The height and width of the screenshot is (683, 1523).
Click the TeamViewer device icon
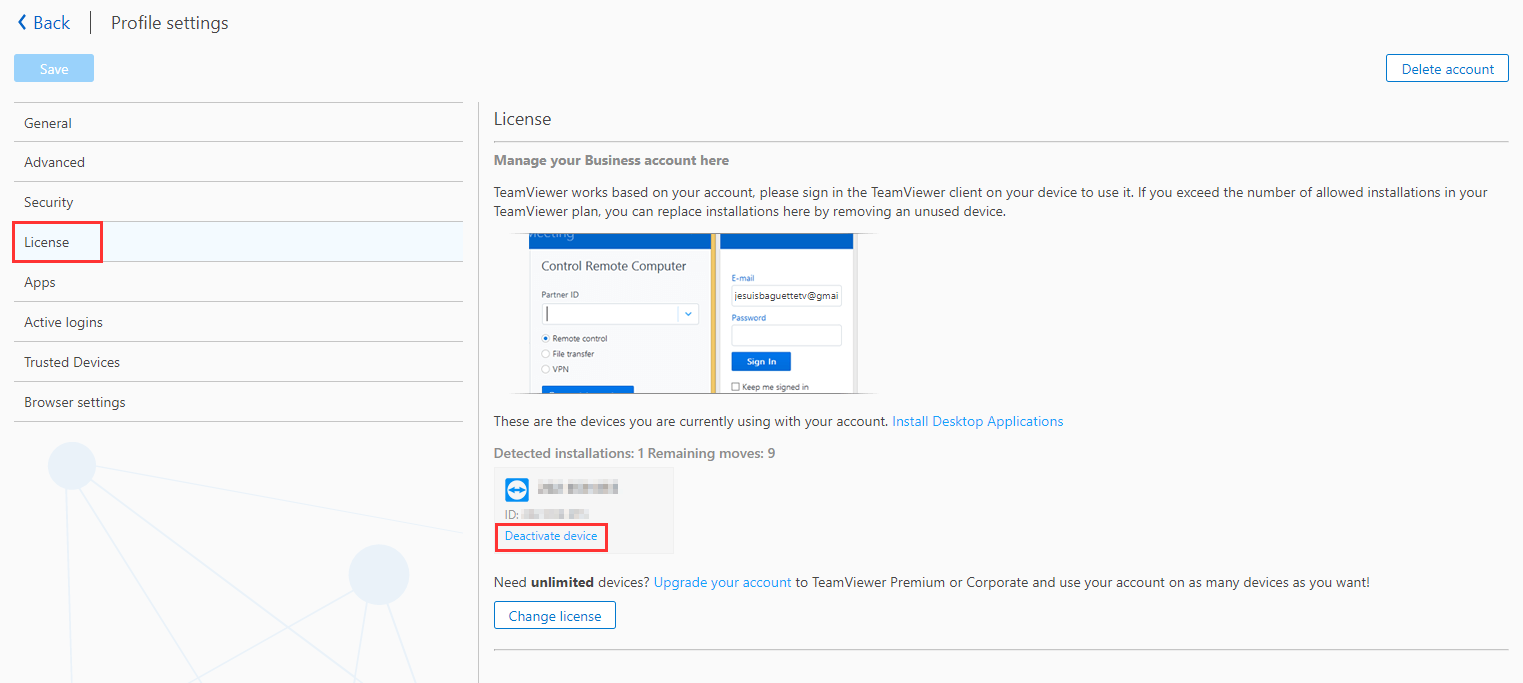tap(517, 489)
